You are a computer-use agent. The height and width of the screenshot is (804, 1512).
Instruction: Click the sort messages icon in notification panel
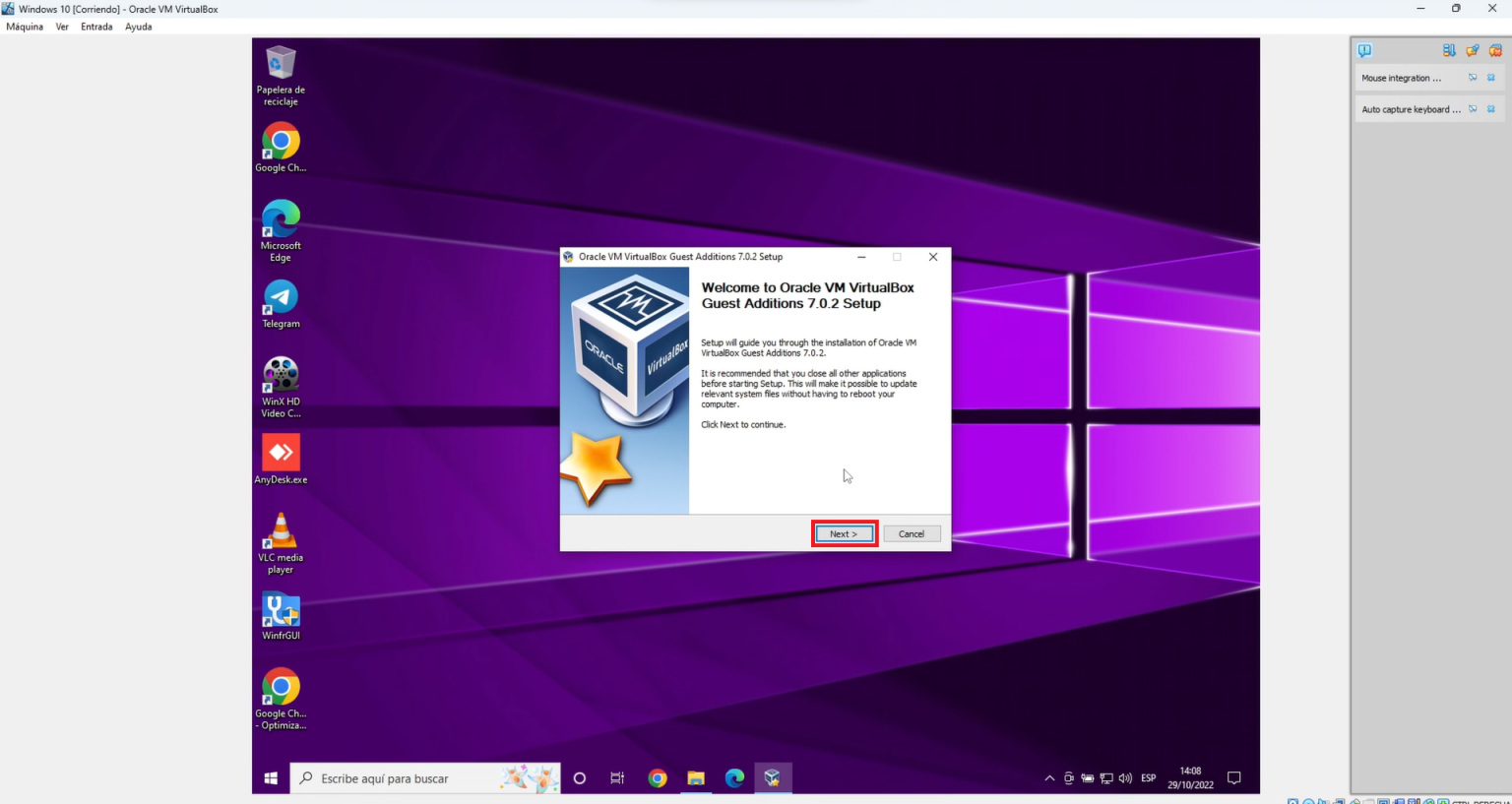(1448, 50)
